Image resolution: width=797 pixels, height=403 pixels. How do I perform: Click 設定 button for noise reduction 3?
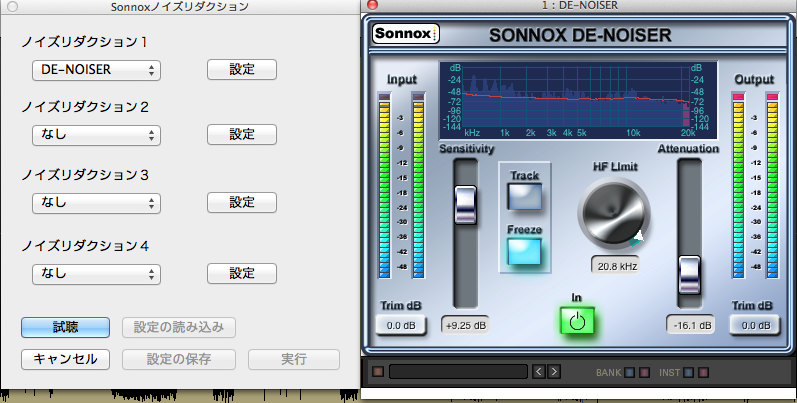pyautogui.click(x=242, y=203)
